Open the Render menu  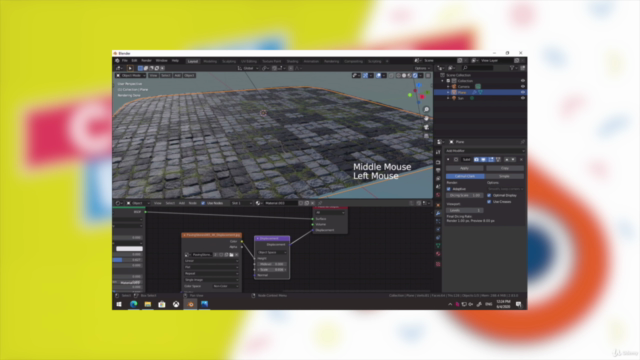pyautogui.click(x=146, y=60)
